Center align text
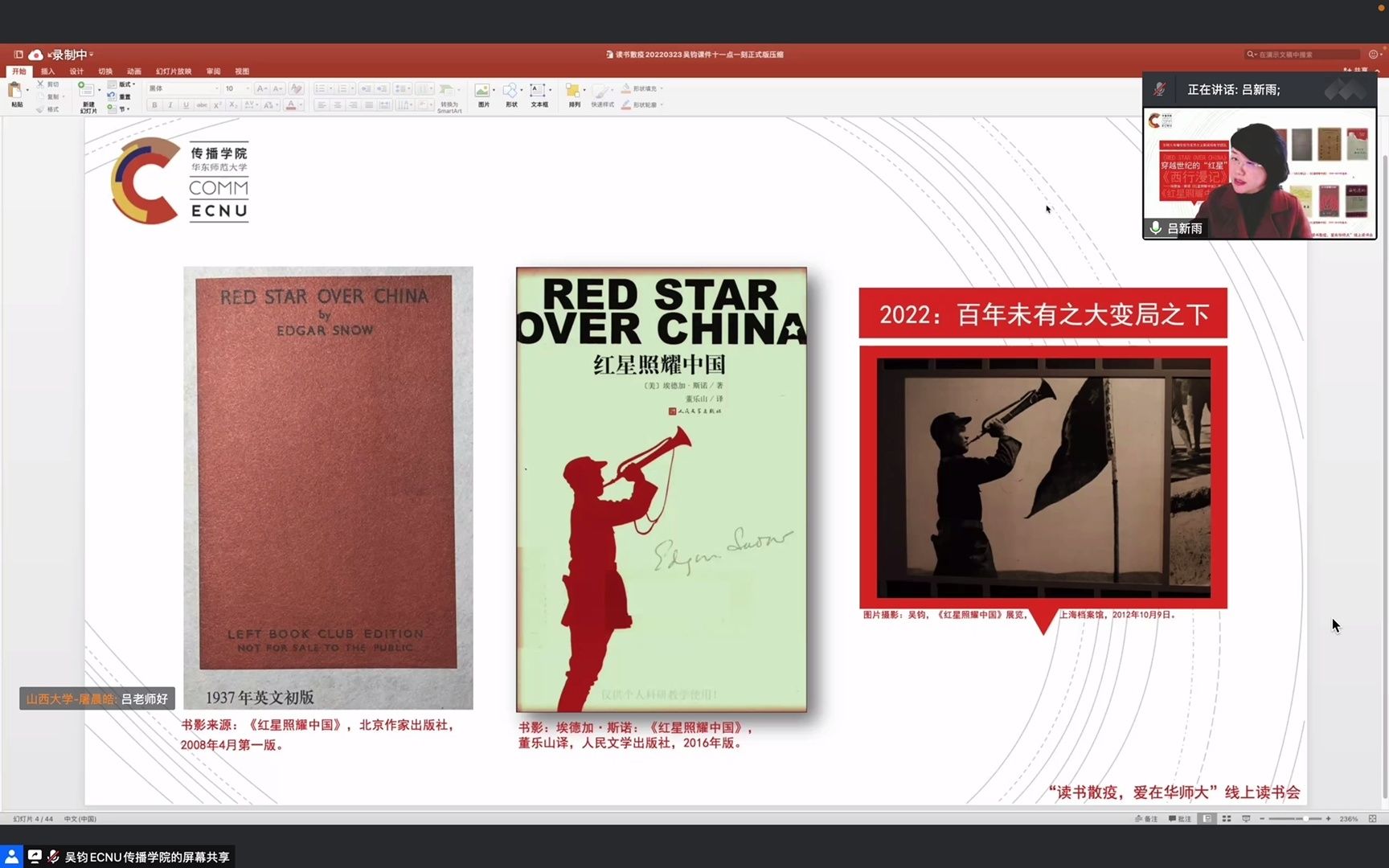The image size is (1389, 868). coord(338,104)
